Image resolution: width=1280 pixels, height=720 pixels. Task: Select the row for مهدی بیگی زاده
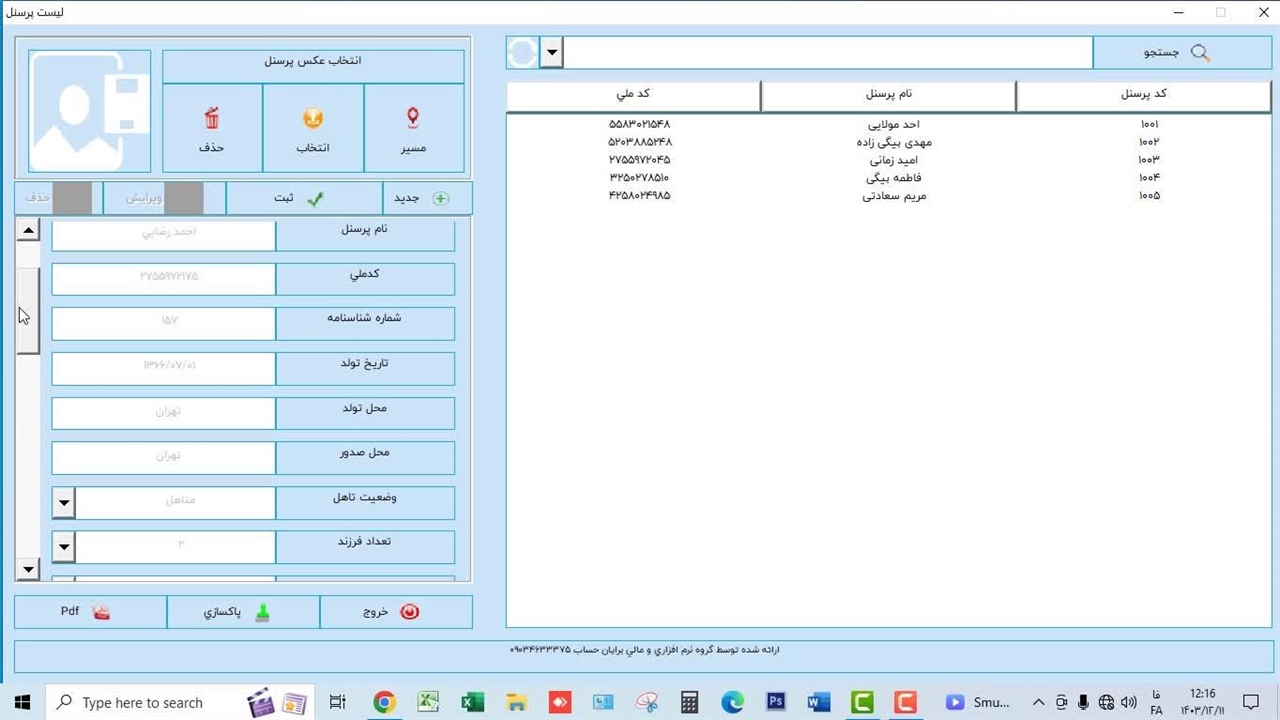(x=888, y=142)
